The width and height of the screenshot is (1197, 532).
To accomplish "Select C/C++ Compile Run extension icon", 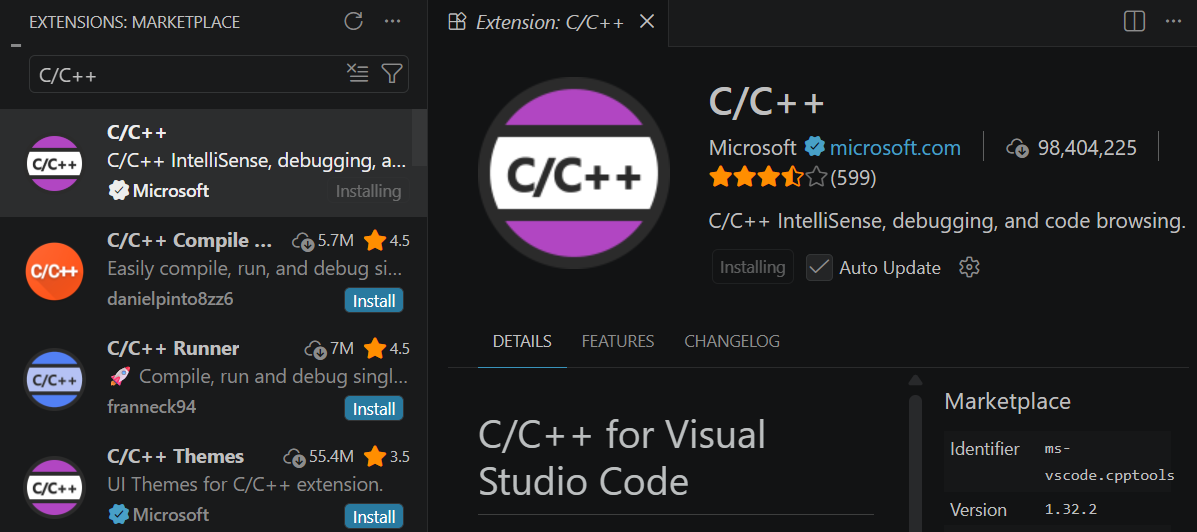I will [x=53, y=271].
